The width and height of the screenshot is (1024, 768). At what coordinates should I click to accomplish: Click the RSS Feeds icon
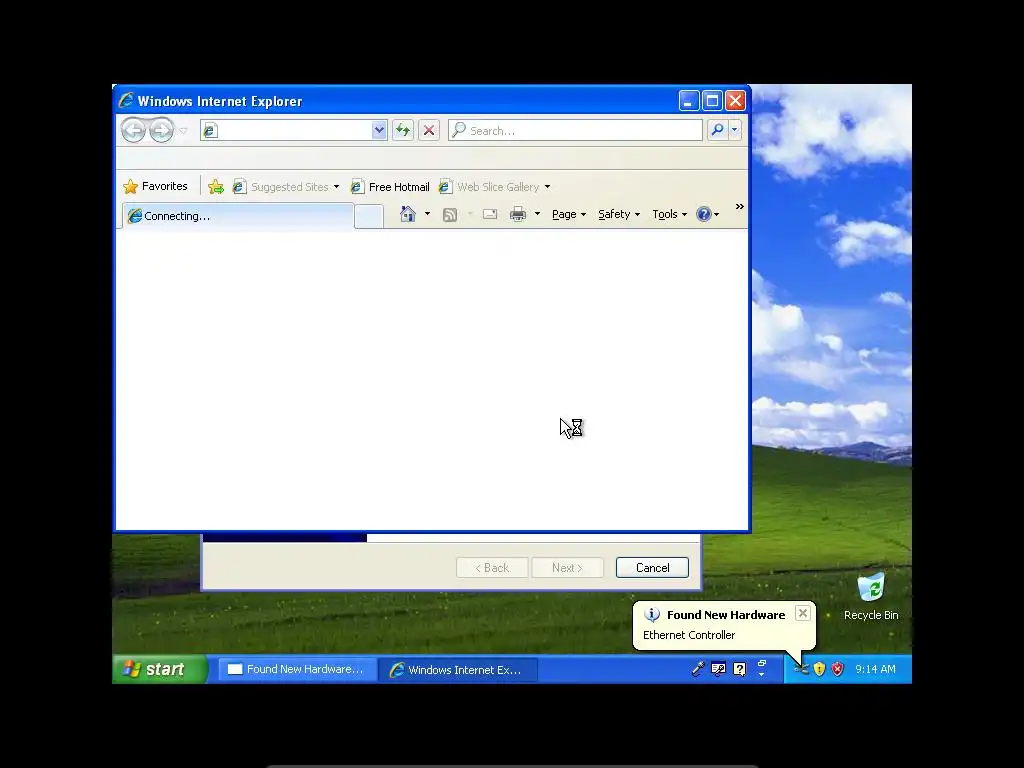(x=450, y=214)
